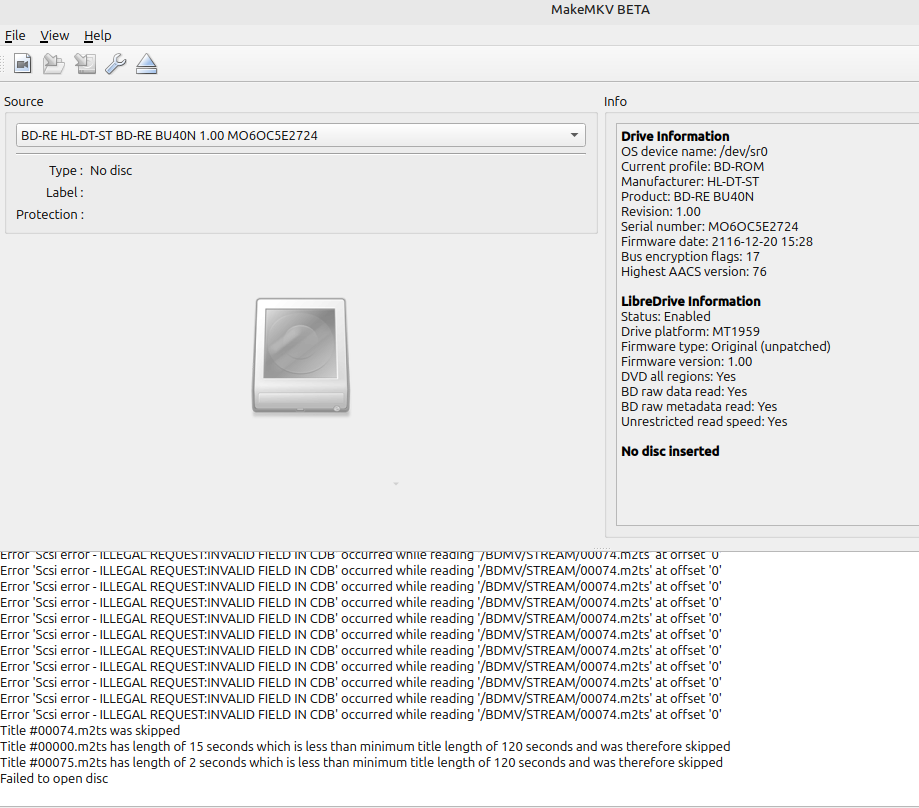
Task: Click 'Title #00074.m2ts was skipped' log entry
Action: coord(90,731)
